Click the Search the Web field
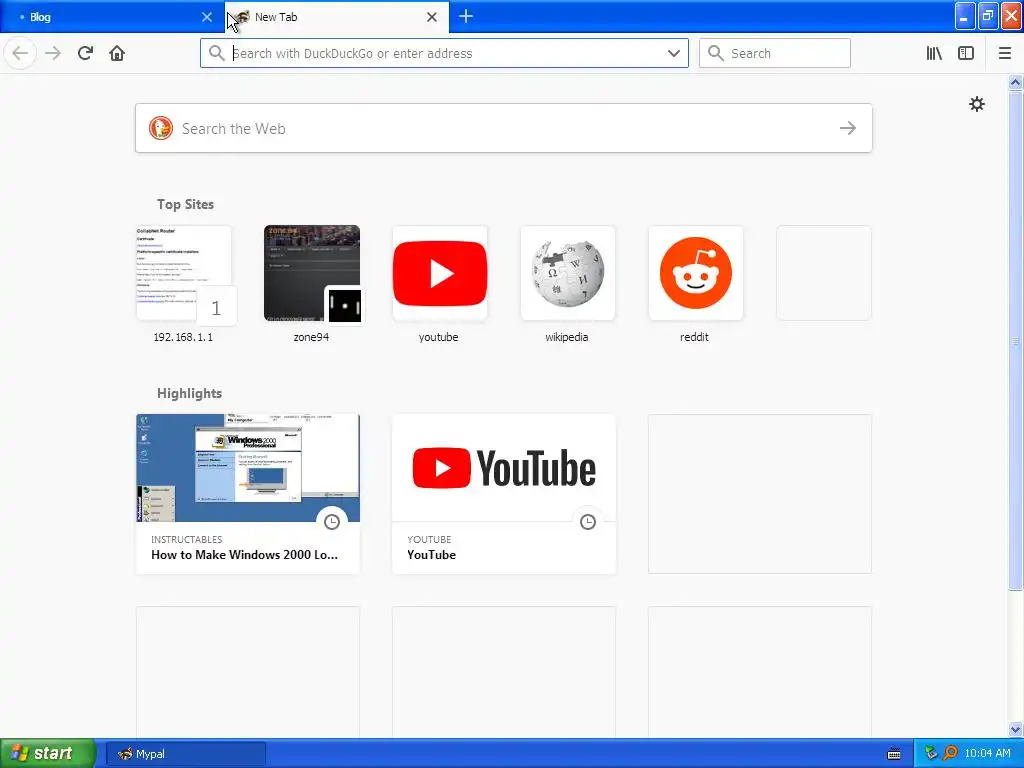 click(x=504, y=128)
